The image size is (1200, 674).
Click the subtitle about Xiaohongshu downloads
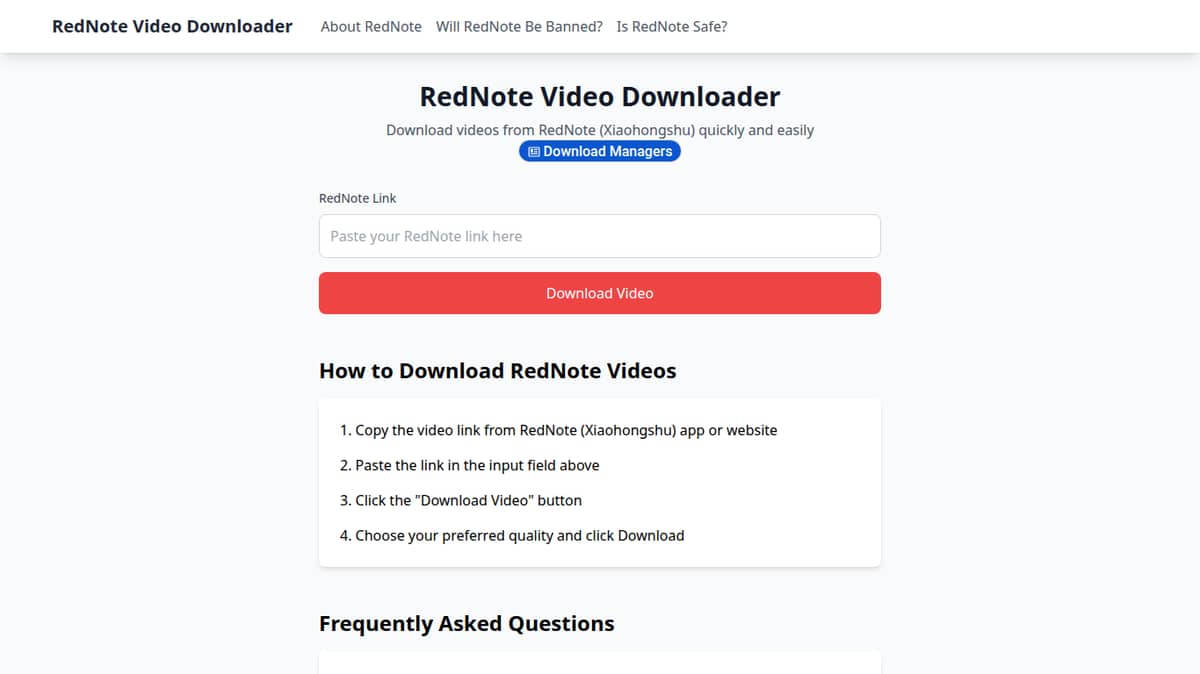[x=600, y=130]
